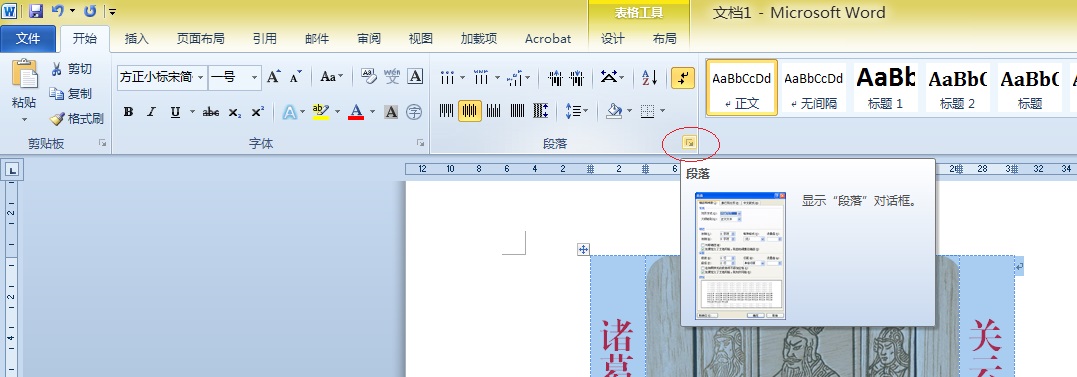Open the Line Spacing dropdown
Image resolution: width=1077 pixels, height=377 pixels.
576,111
